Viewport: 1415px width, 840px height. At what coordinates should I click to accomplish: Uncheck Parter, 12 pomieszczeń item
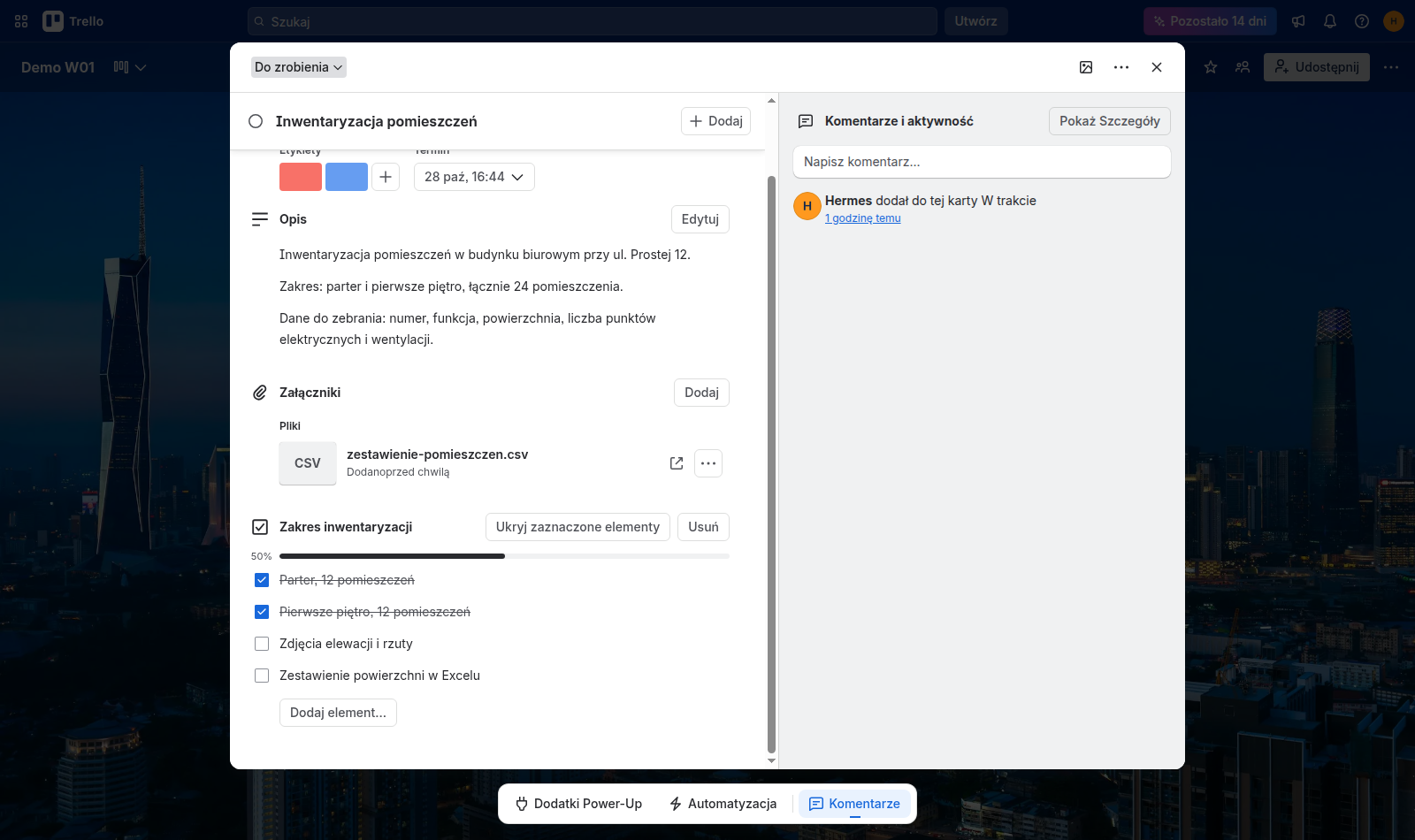coord(262,580)
